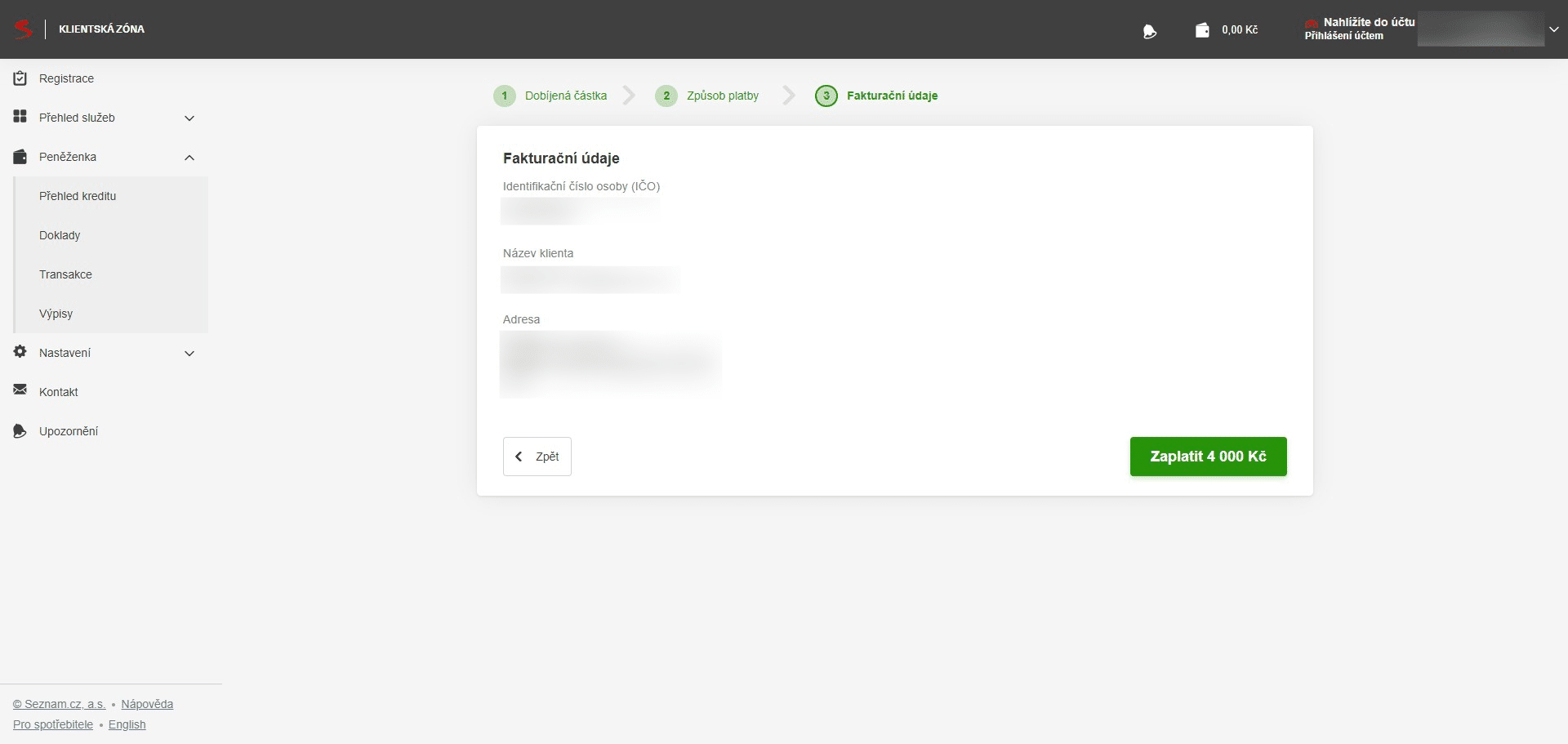Click the Seznam logo in header
The width and height of the screenshot is (1568, 744).
(x=24, y=29)
